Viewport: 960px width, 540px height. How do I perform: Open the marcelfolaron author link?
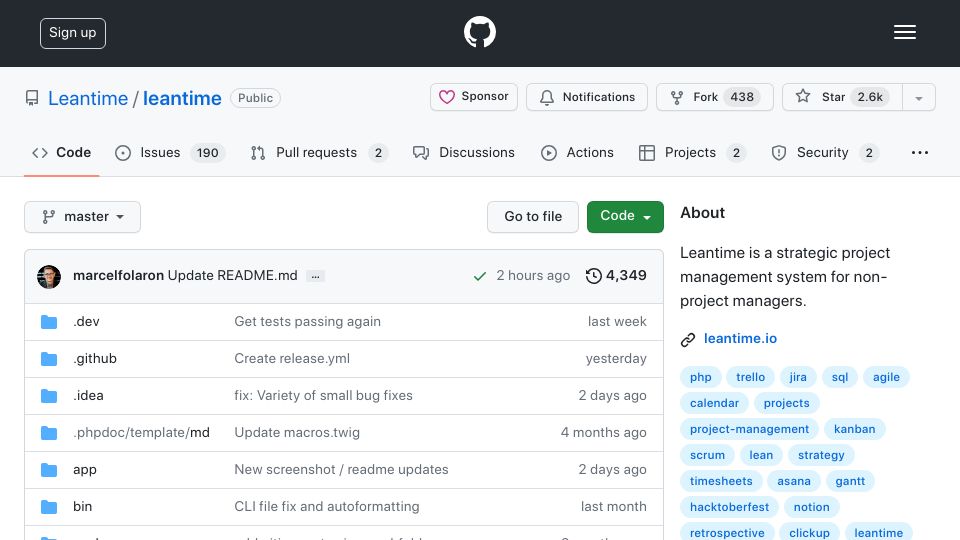click(x=118, y=276)
